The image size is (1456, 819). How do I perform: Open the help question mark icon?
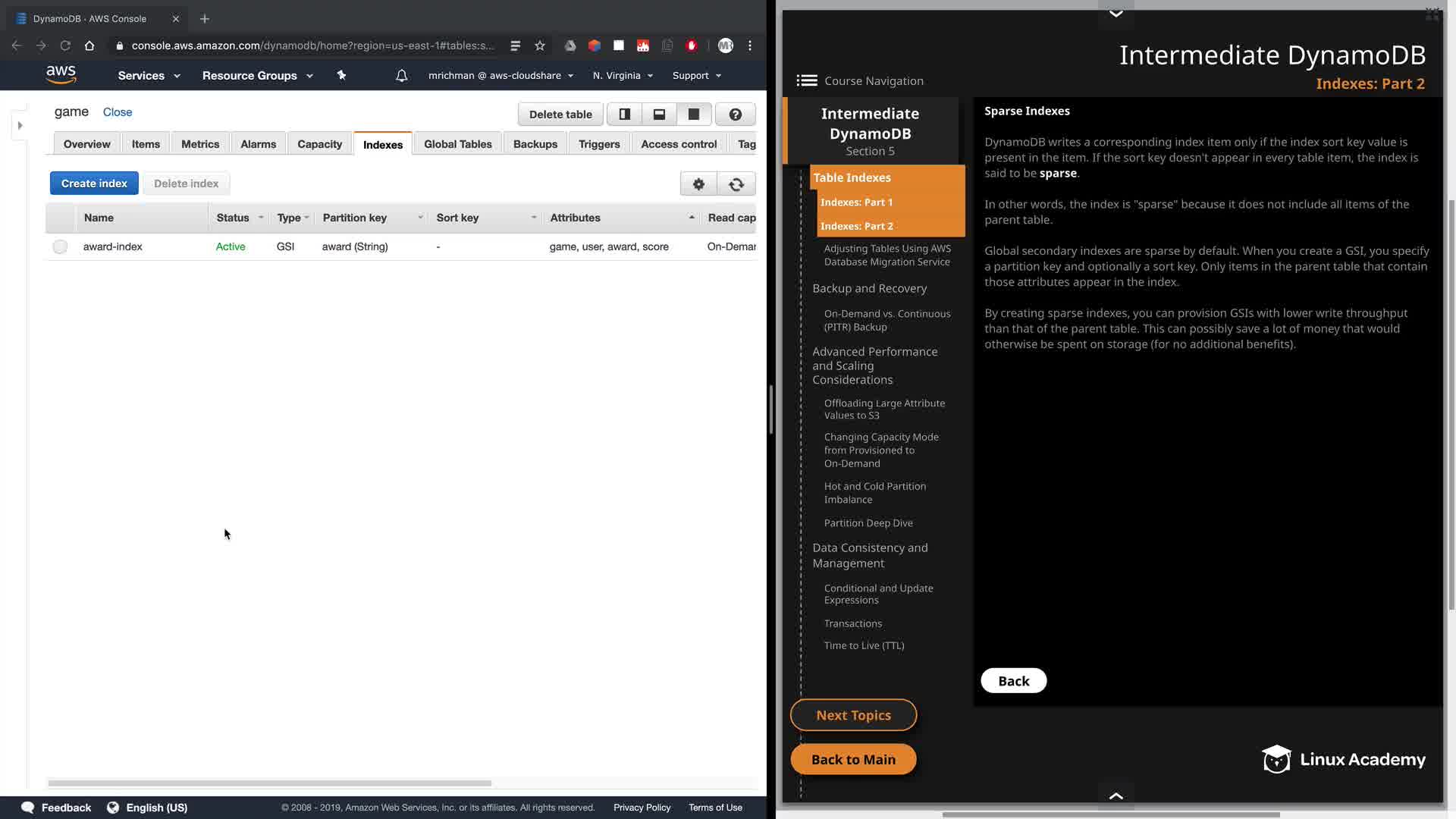point(735,115)
